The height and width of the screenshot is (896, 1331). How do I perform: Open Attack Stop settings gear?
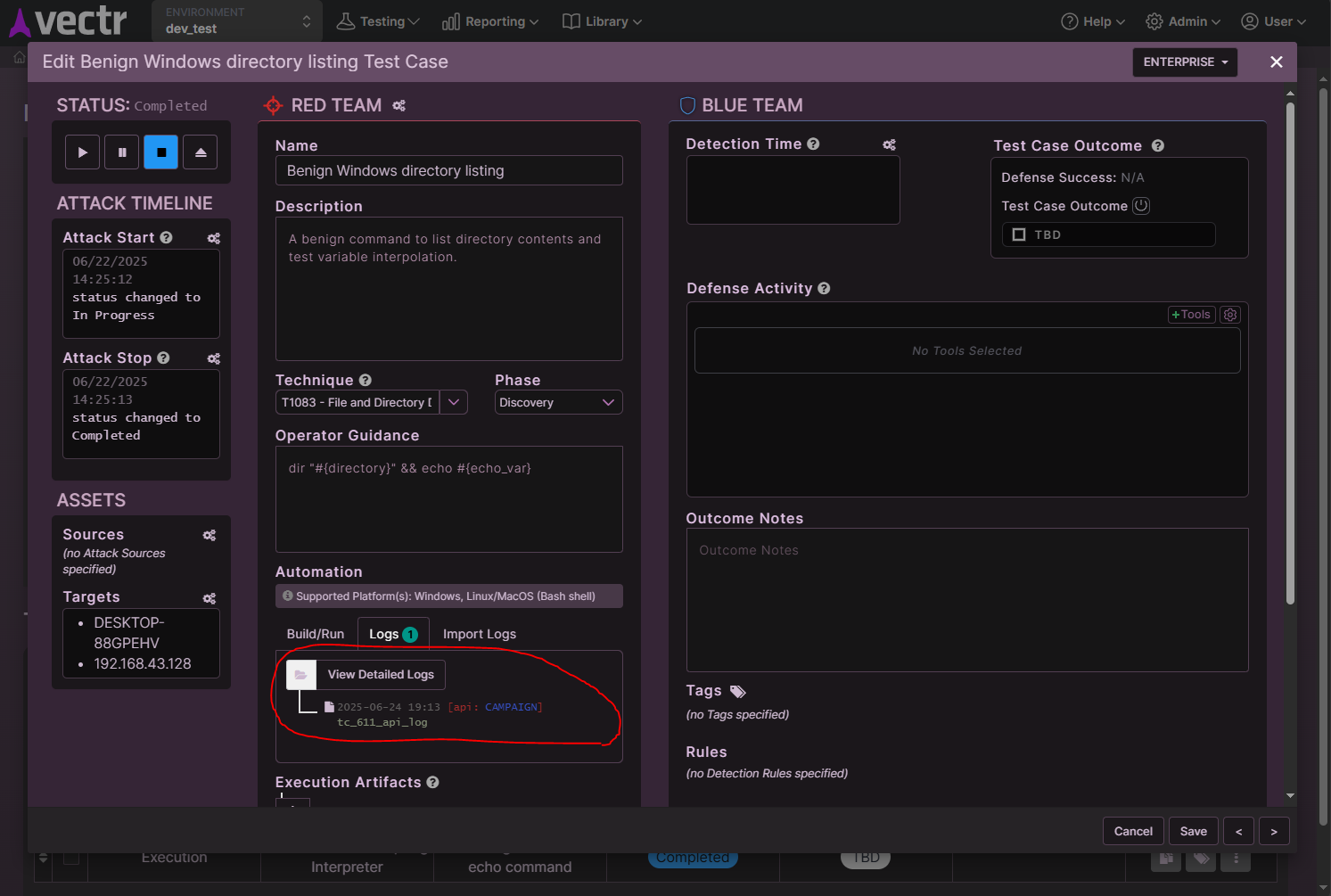213,358
